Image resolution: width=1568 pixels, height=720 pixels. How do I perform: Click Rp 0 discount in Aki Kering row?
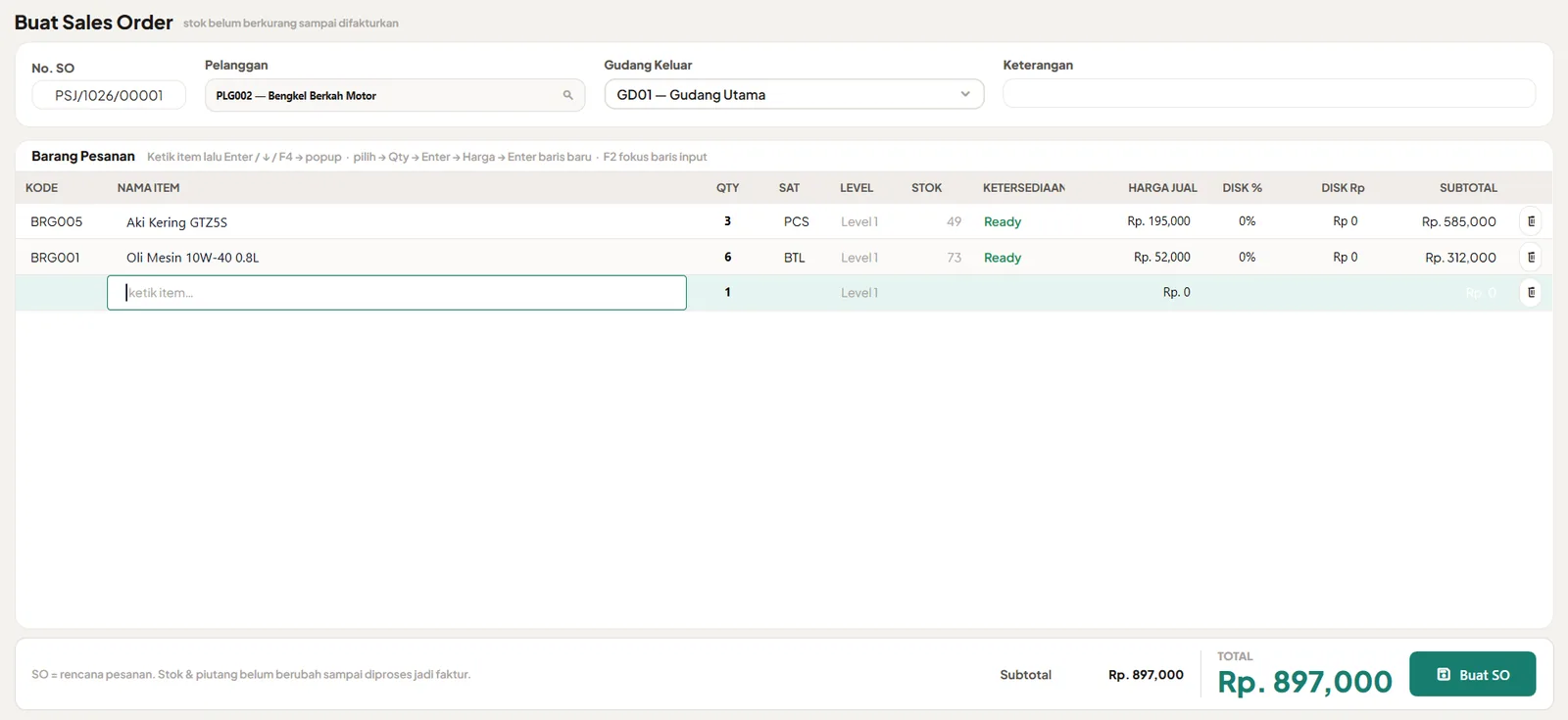1345,221
